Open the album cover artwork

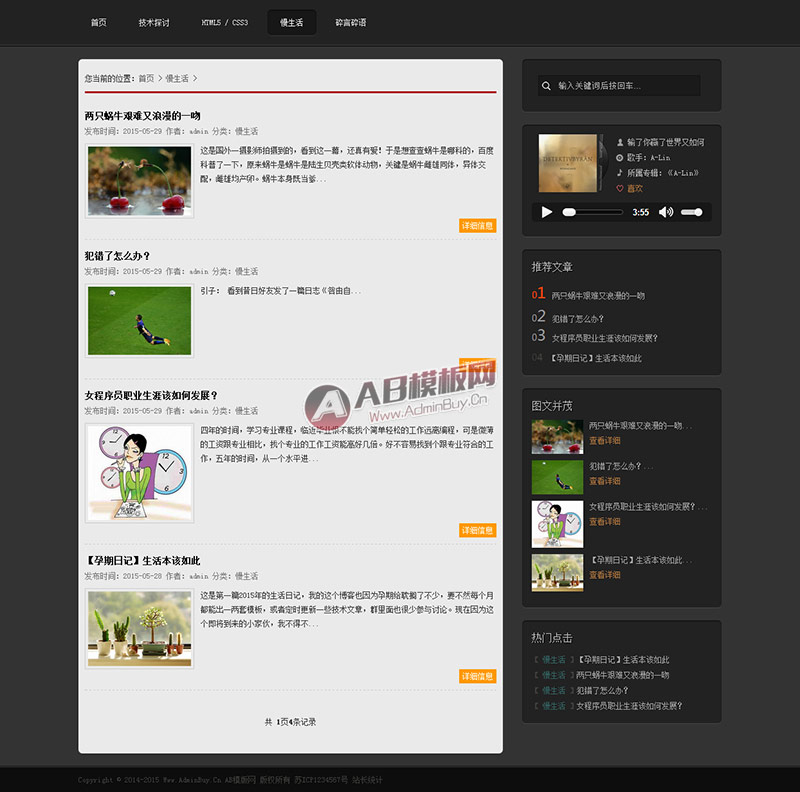(x=567, y=163)
